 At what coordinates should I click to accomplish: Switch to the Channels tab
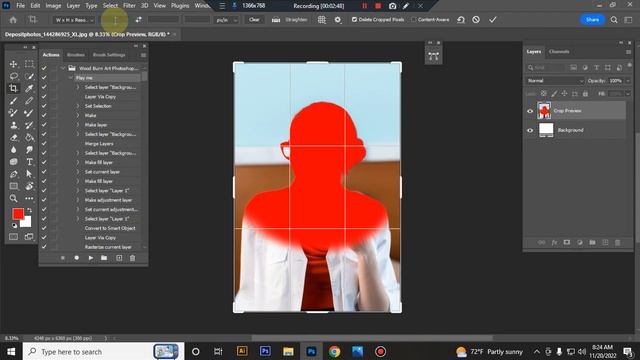coord(559,51)
